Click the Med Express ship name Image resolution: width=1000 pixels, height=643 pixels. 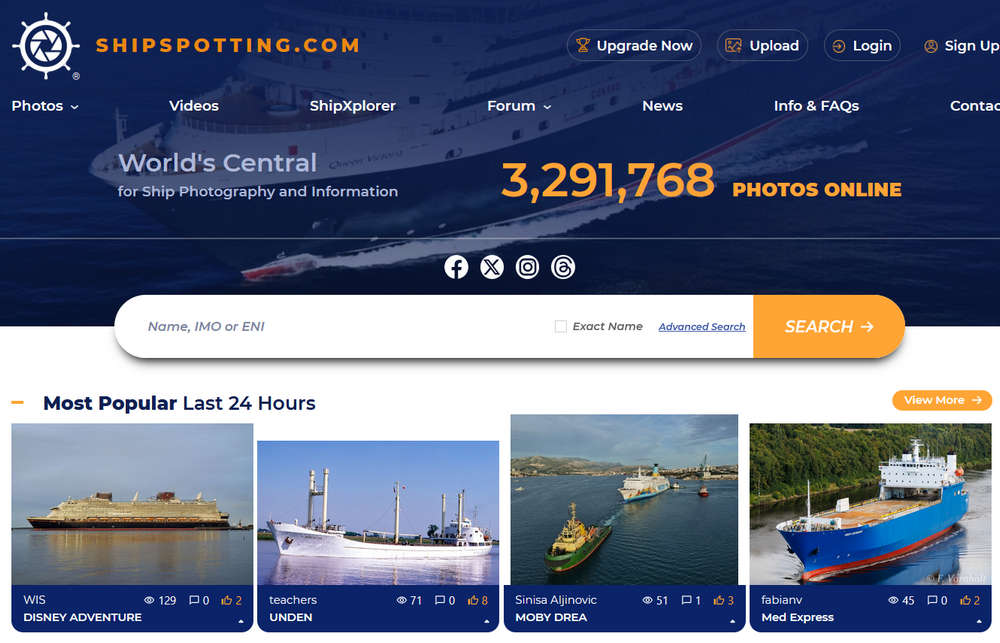pyautogui.click(x=797, y=617)
